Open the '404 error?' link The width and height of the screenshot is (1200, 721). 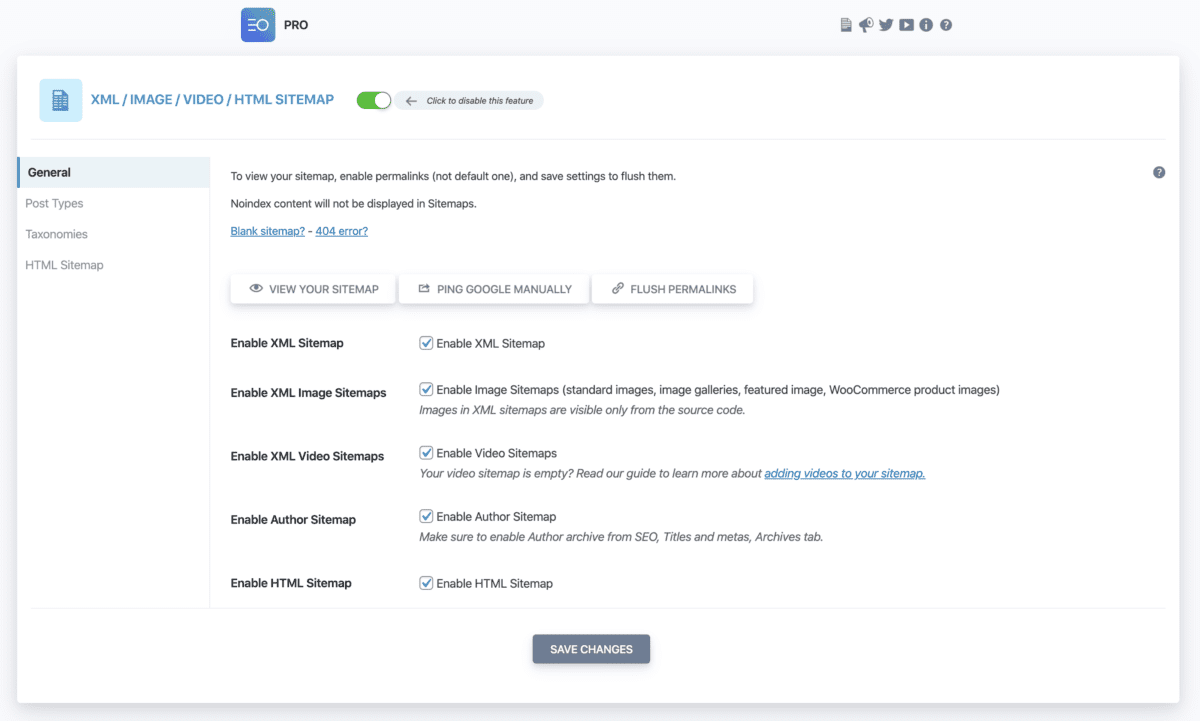(341, 231)
